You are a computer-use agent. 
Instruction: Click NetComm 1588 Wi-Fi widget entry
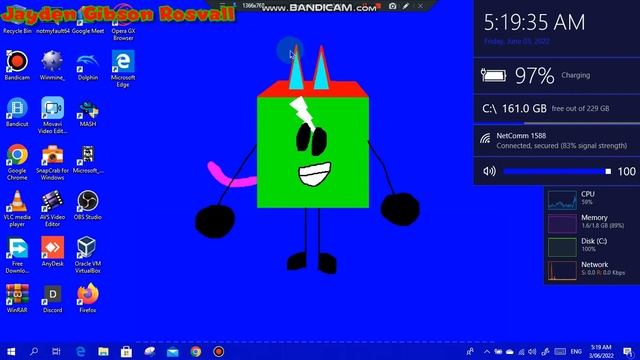(x=557, y=141)
